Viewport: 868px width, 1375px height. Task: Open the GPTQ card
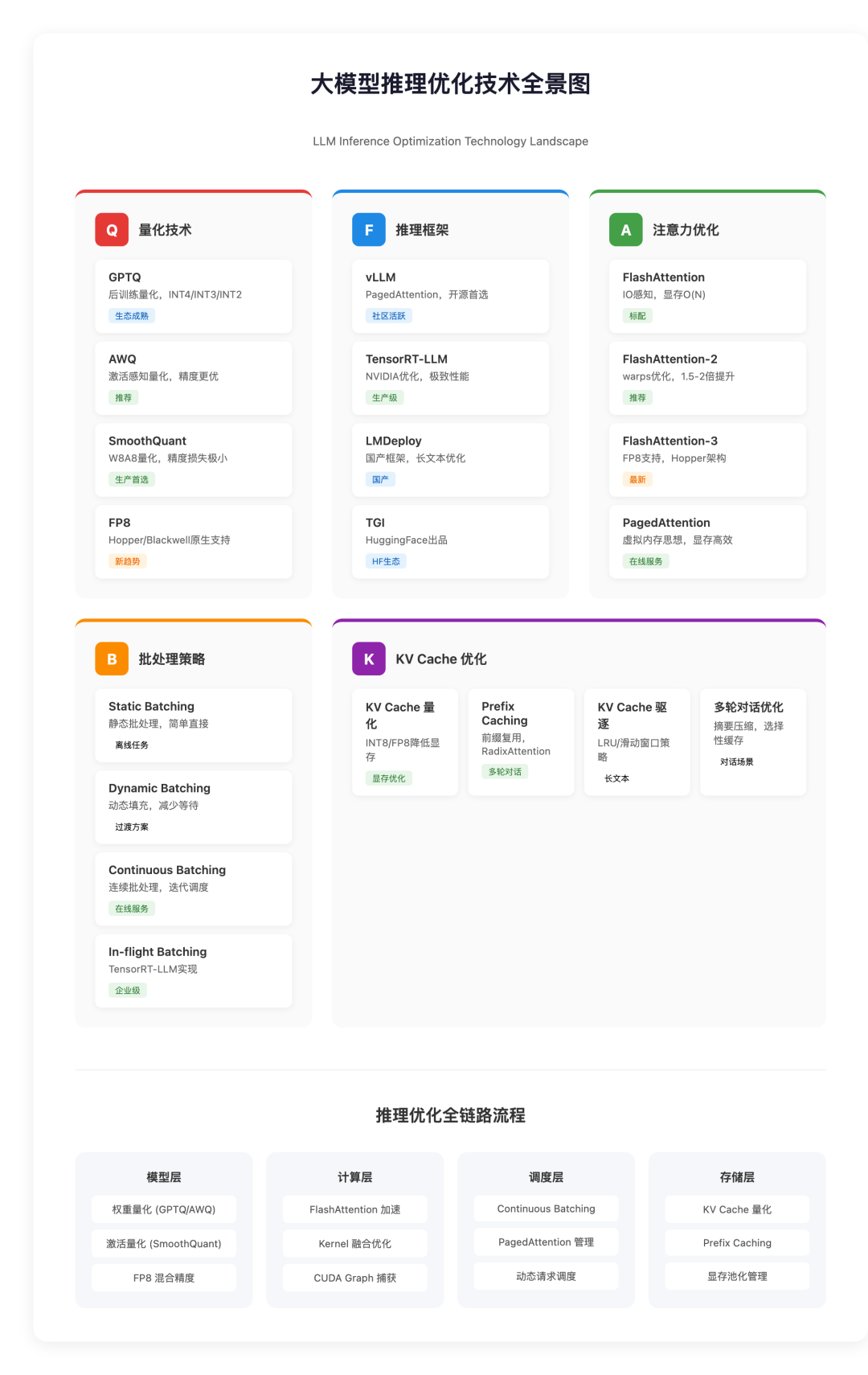tap(194, 296)
